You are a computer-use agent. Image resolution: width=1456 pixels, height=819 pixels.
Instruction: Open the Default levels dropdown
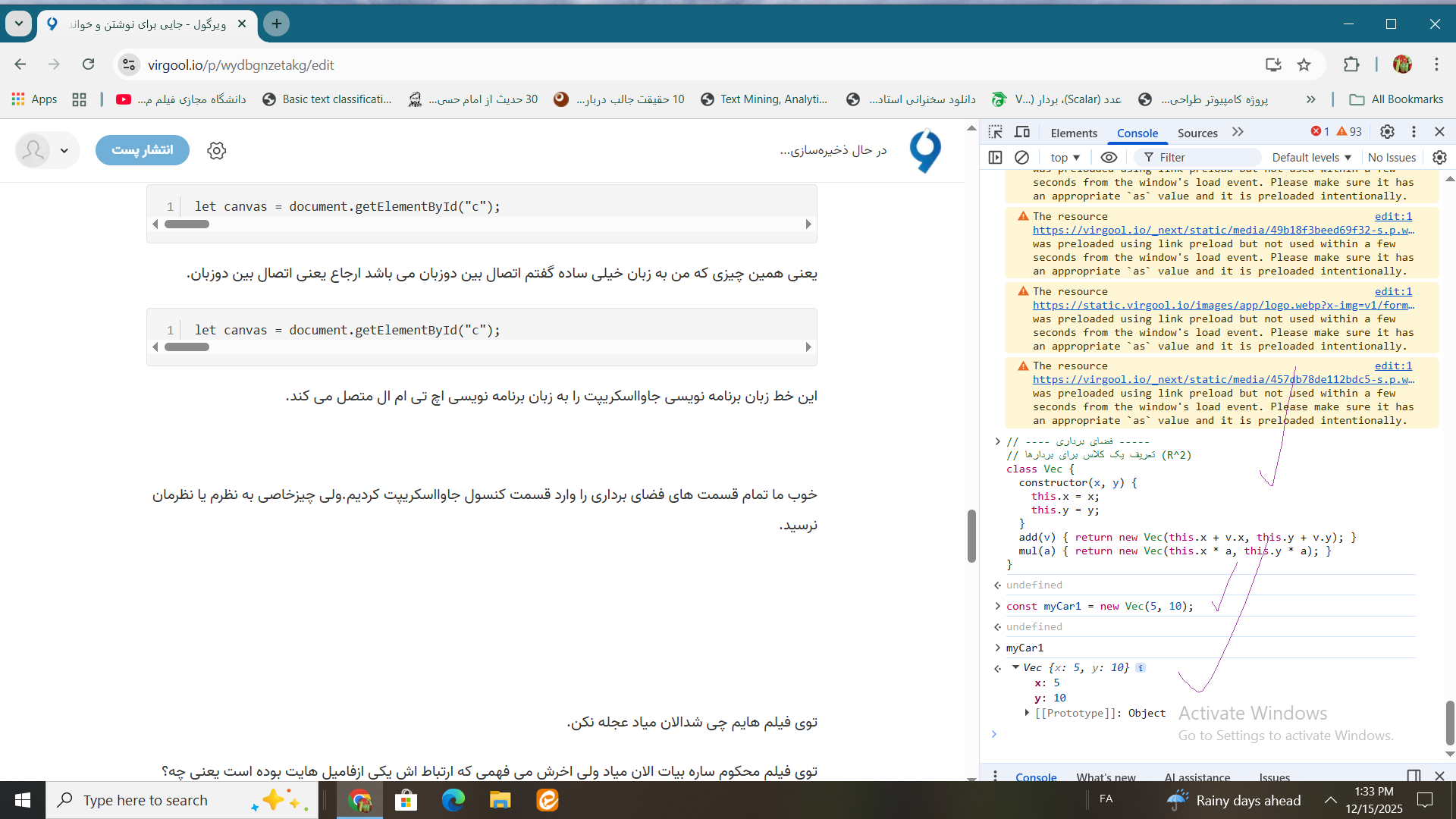[x=1311, y=157]
